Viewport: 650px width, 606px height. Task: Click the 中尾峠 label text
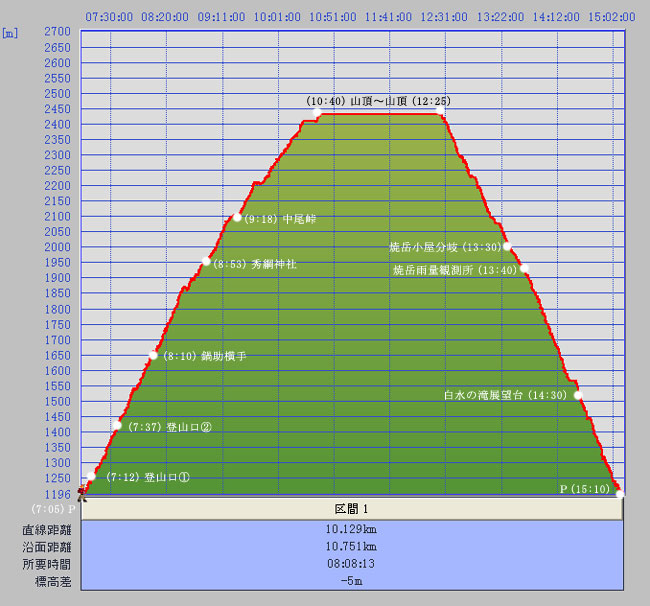point(299,219)
